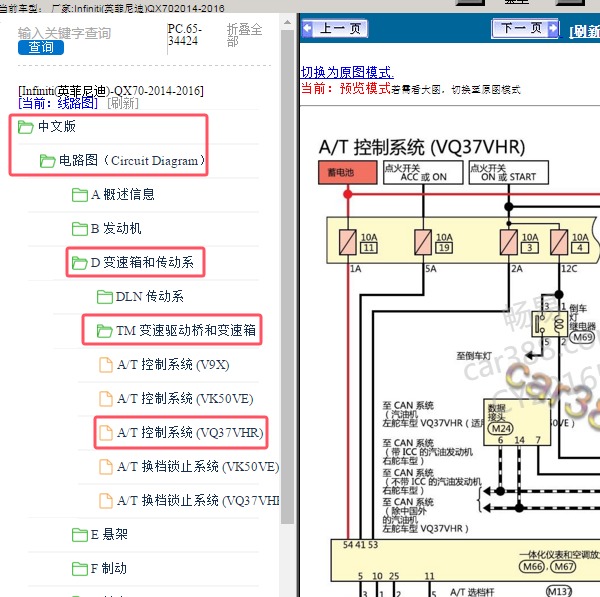Click the sidebar scrollbar up arrow
The height and width of the screenshot is (597, 600).
(x=287, y=22)
